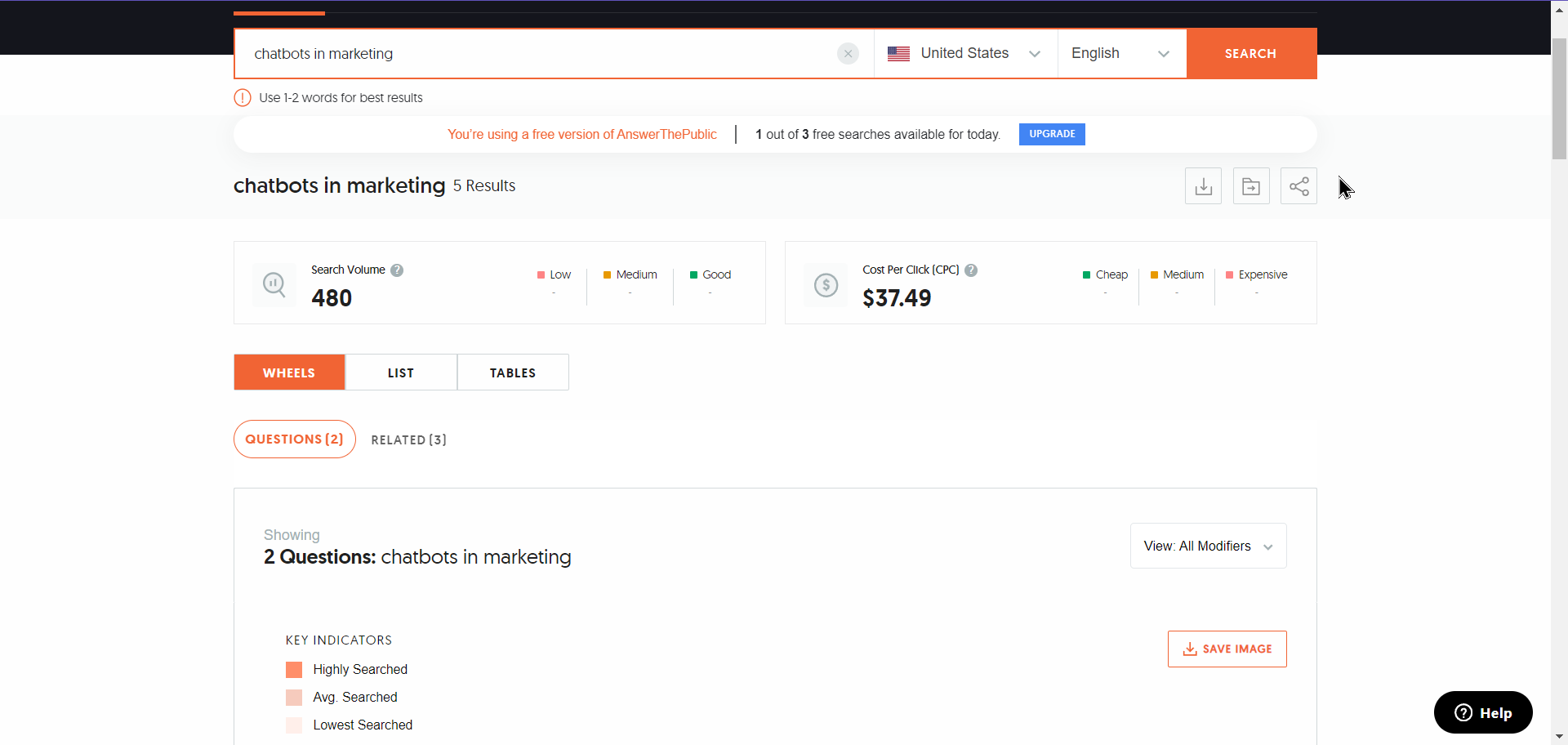Screen dimensions: 1568x745
Task: Open the English language dropdown
Action: coord(1120,54)
